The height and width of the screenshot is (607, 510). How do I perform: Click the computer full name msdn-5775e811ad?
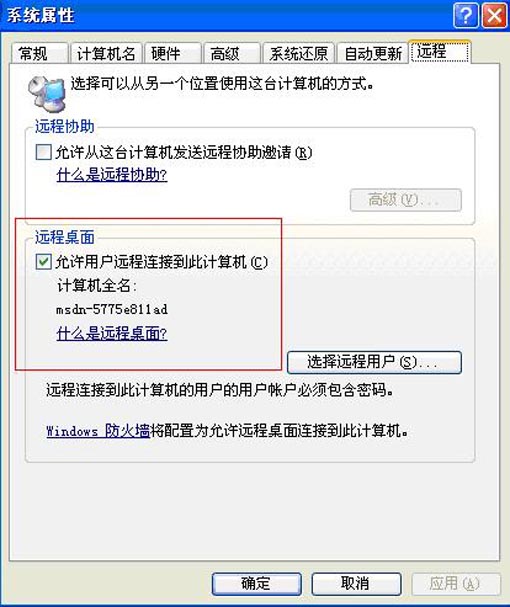[112, 309]
